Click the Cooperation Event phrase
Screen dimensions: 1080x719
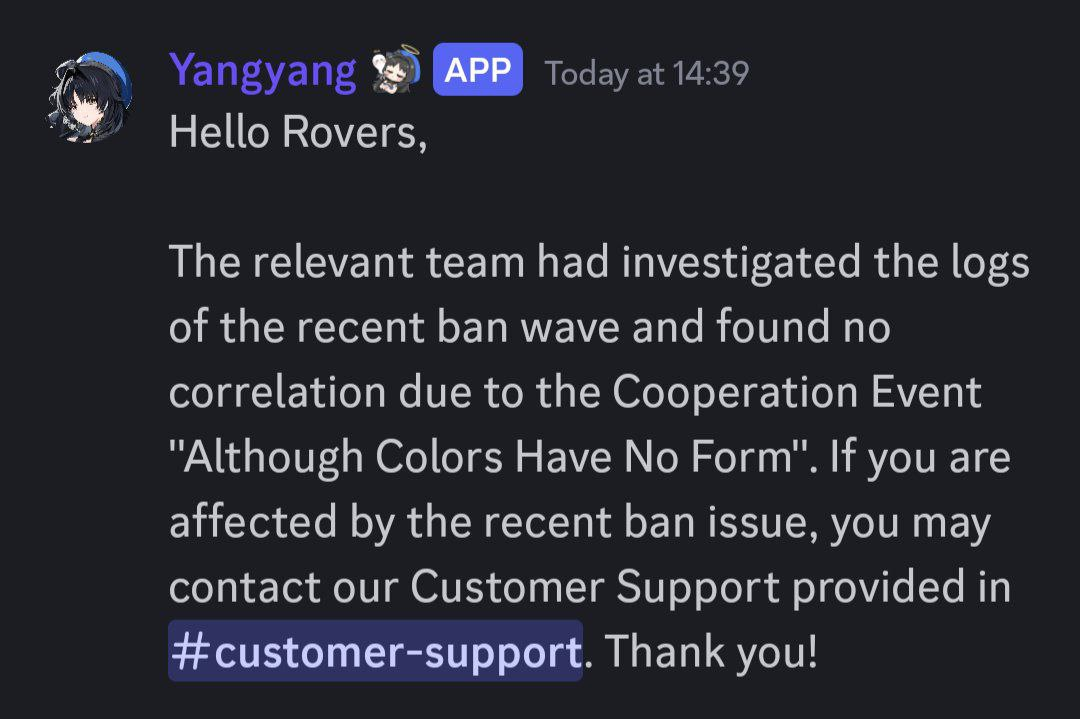click(x=796, y=393)
